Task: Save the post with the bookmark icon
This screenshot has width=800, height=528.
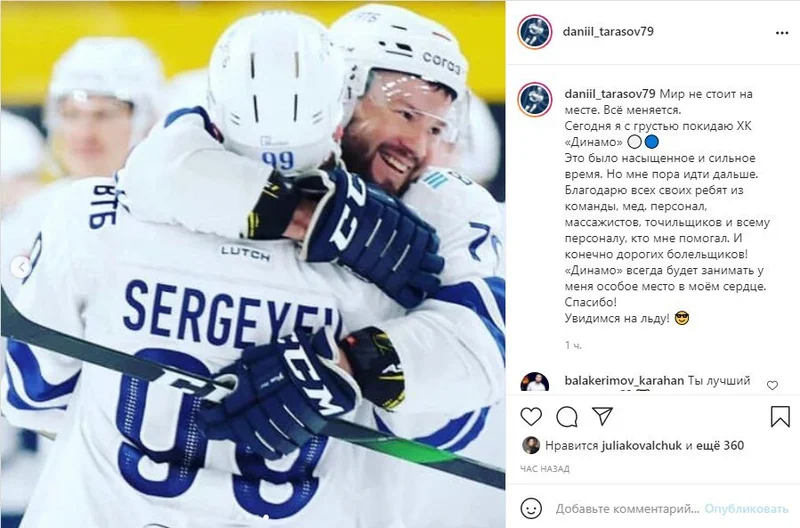Action: pyautogui.click(x=780, y=416)
